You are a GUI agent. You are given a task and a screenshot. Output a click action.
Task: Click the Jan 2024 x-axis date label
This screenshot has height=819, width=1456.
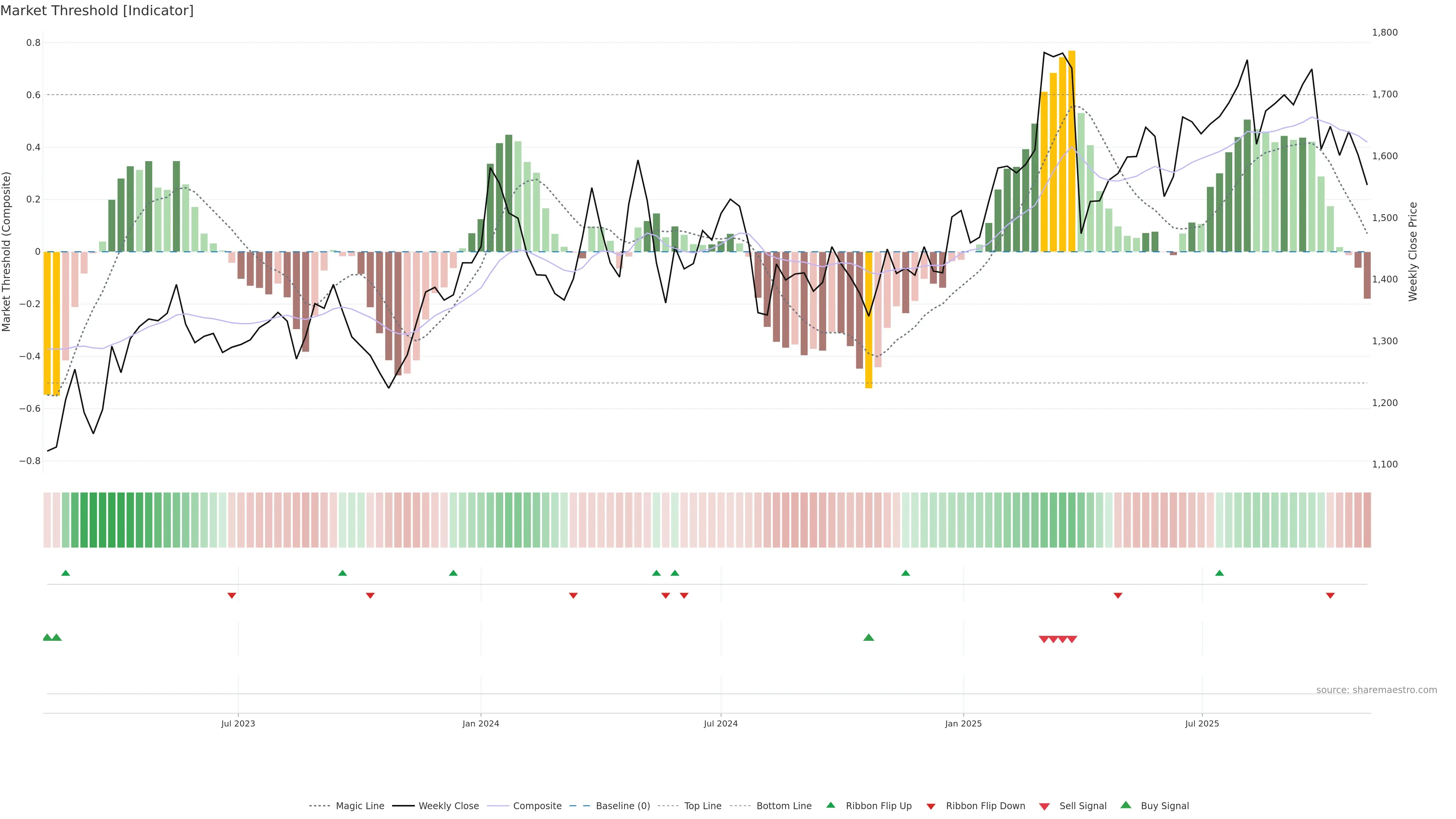(x=480, y=723)
